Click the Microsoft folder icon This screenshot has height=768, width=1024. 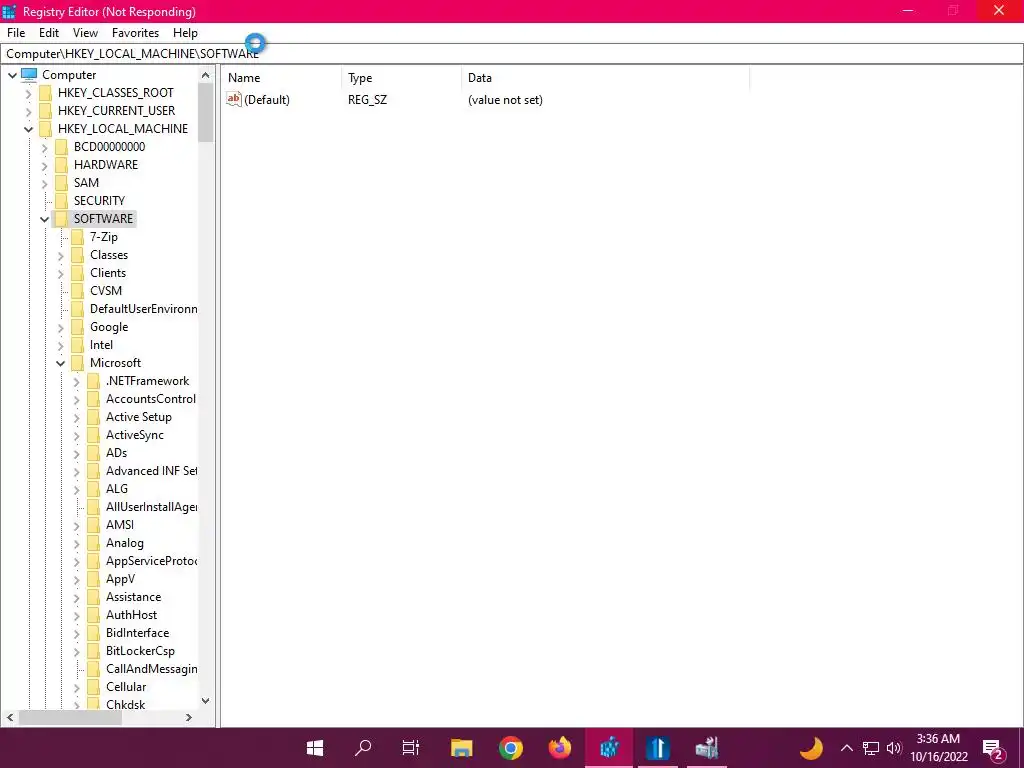77,362
